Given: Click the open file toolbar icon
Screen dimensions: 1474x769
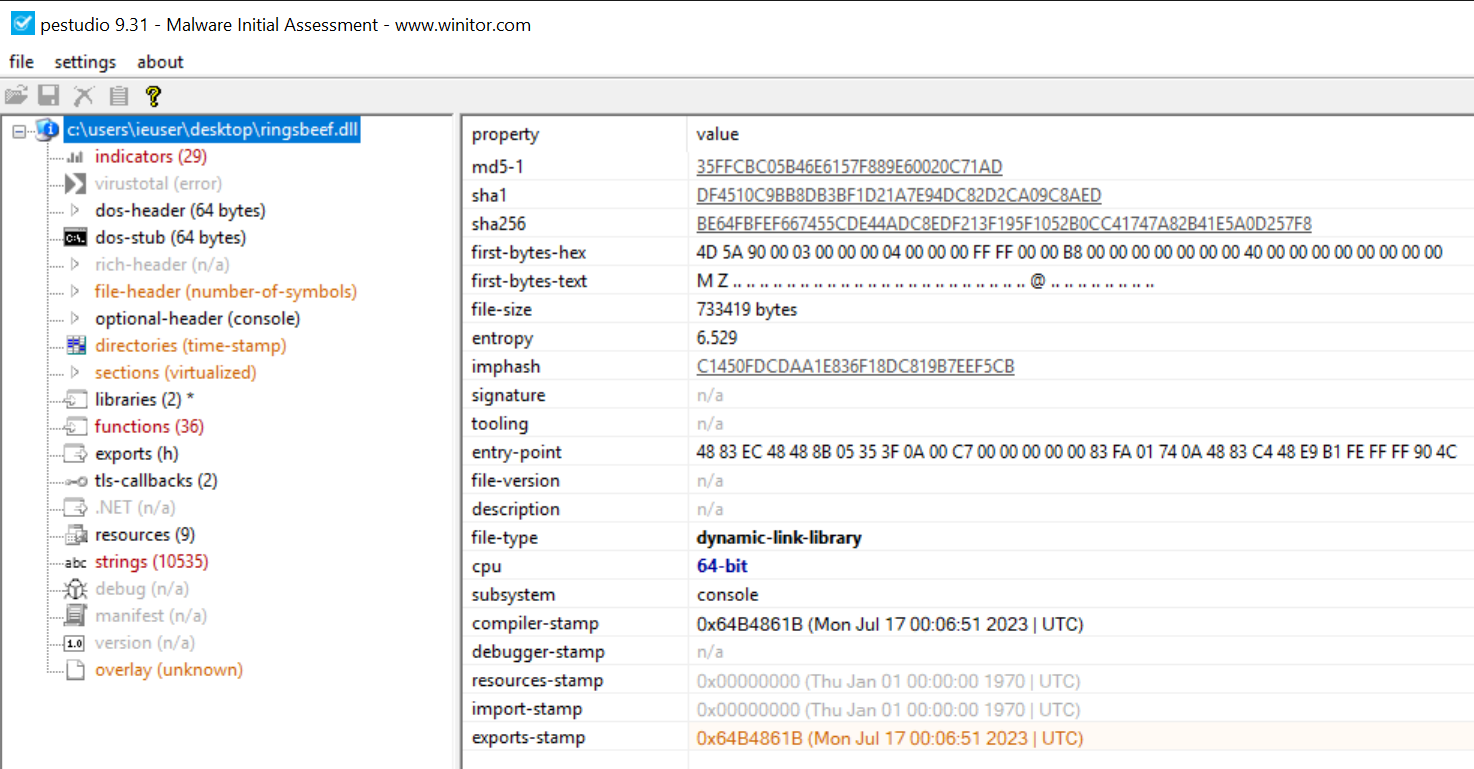Looking at the screenshot, I should coord(16,96).
